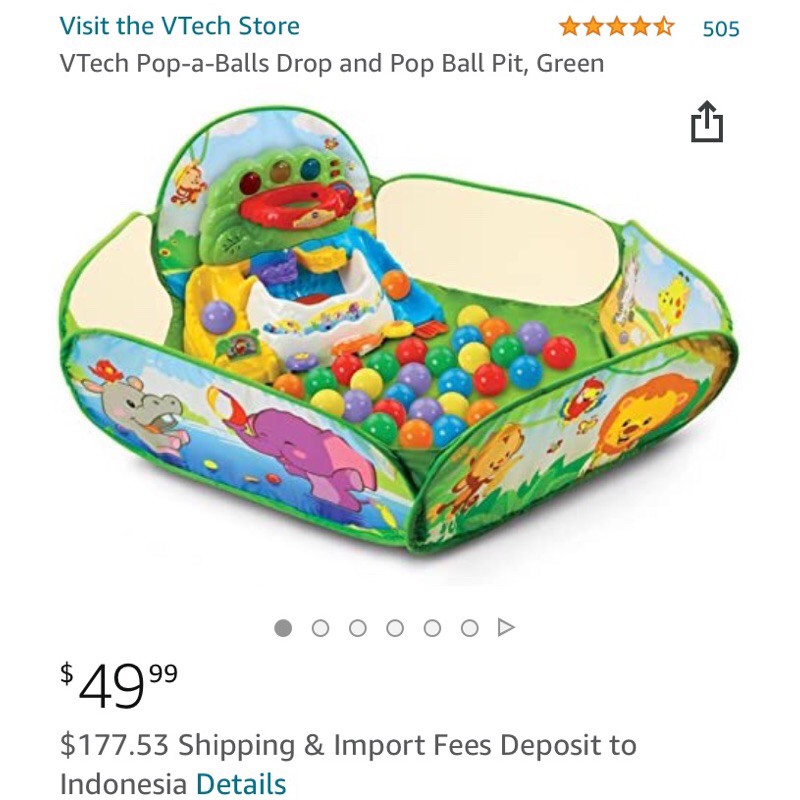Tap the $177.53 shipping fee amount
The height and width of the screenshot is (800, 800).
tap(113, 745)
